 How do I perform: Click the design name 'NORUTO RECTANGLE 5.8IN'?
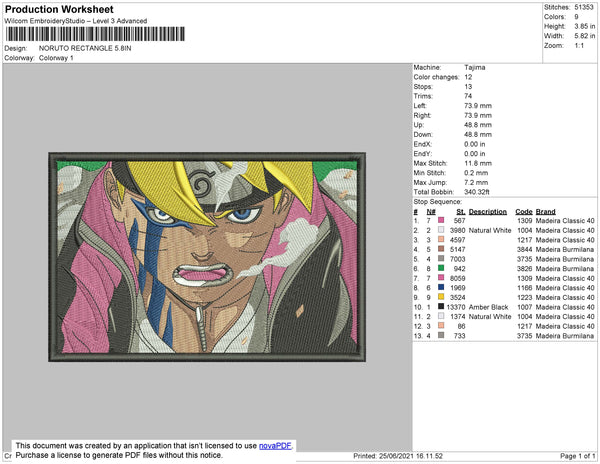85,48
